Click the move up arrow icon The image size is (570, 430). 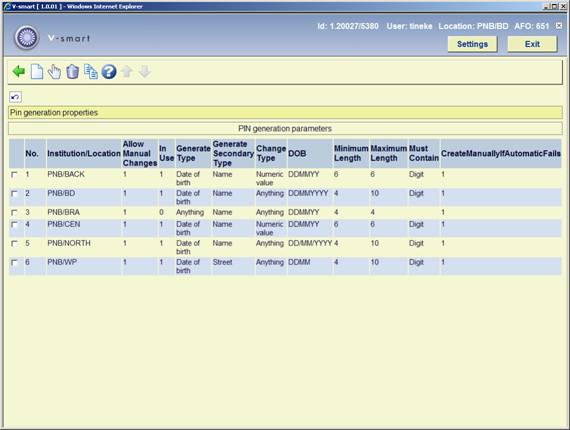pyautogui.click(x=127, y=72)
